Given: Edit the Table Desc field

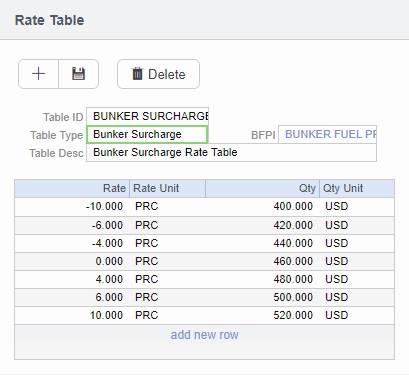Looking at the screenshot, I should tap(231, 153).
